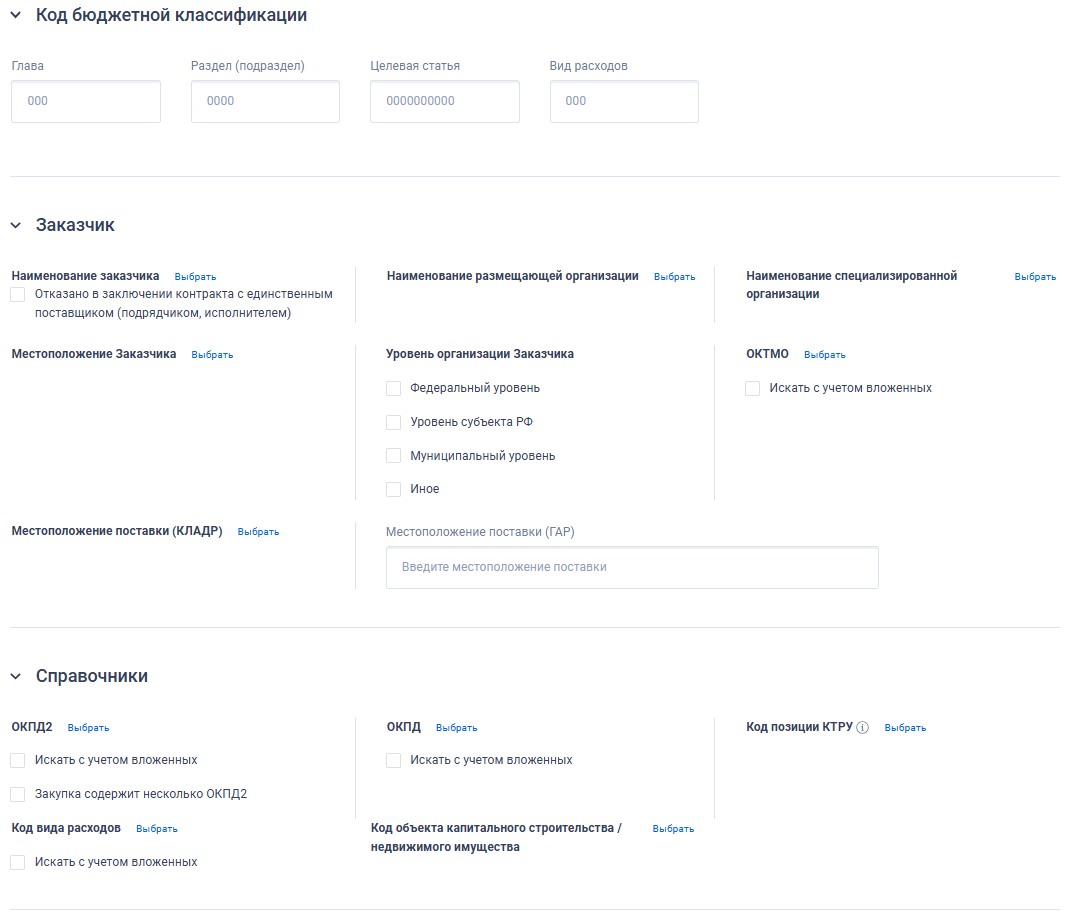Check Искать с учетом вложенных under ОКТМО
Screen dimensions: 1066x916
click(753, 388)
